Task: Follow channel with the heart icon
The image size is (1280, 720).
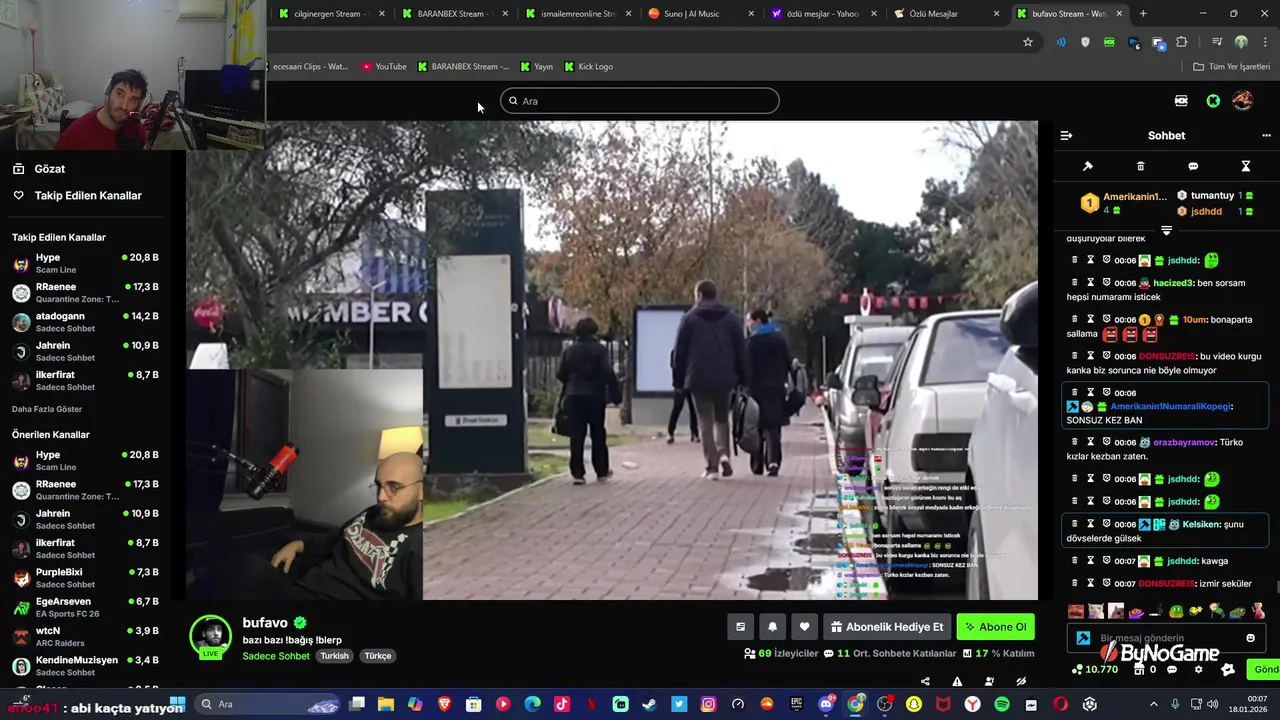Action: [x=804, y=627]
